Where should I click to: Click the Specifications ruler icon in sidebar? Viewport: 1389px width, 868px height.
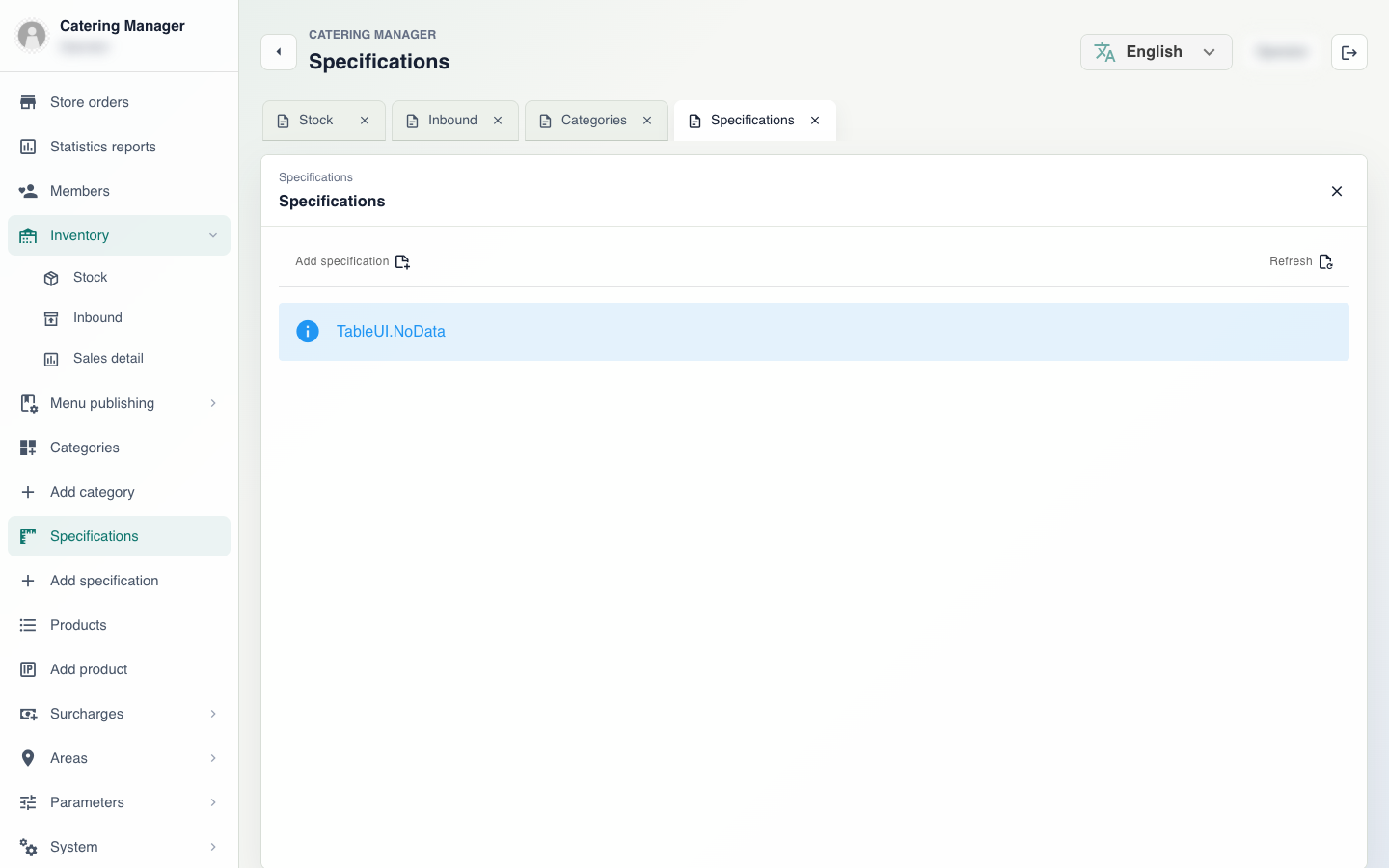pyautogui.click(x=28, y=536)
